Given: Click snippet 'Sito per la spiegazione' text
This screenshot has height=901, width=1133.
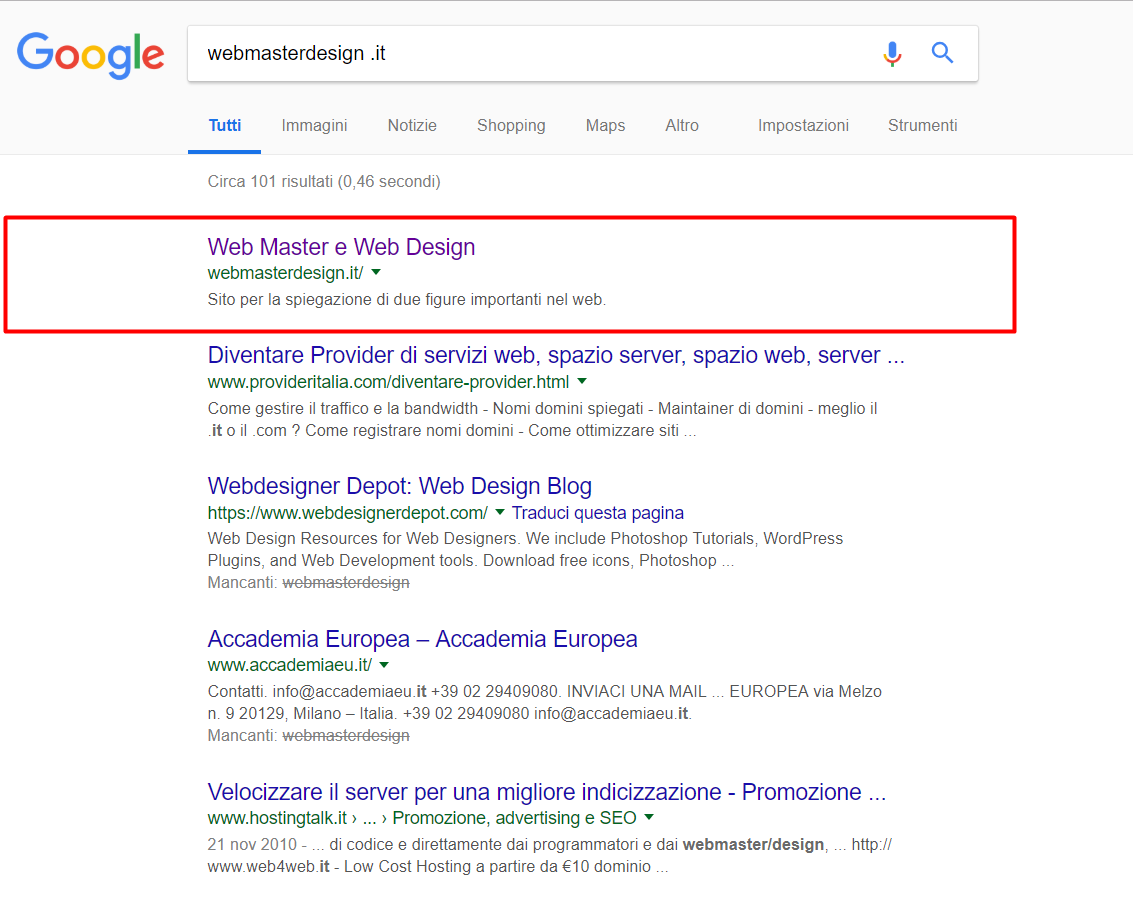Looking at the screenshot, I should pos(407,300).
